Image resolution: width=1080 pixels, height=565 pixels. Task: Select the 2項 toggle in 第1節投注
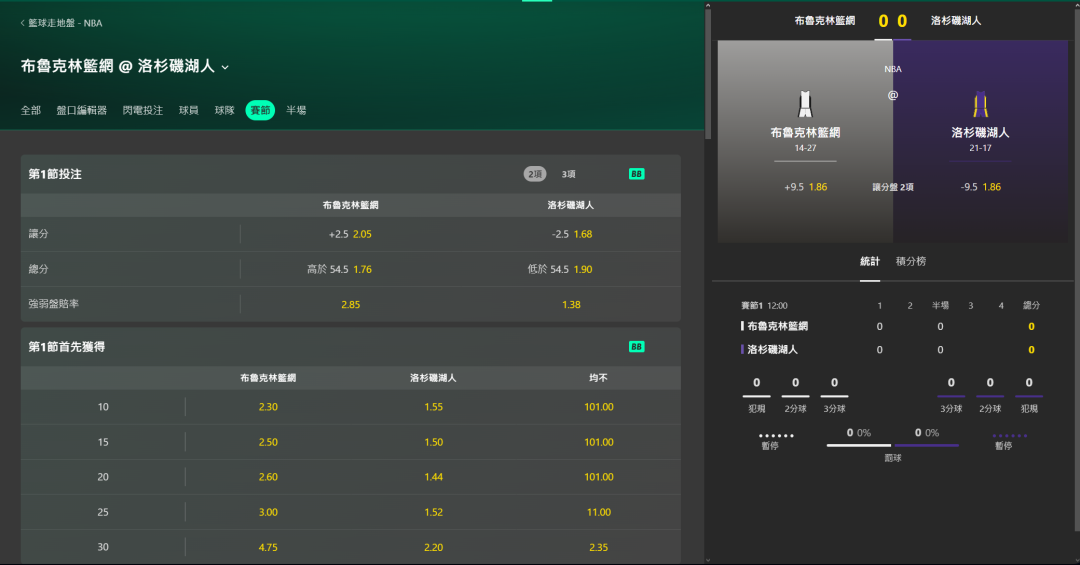point(534,174)
